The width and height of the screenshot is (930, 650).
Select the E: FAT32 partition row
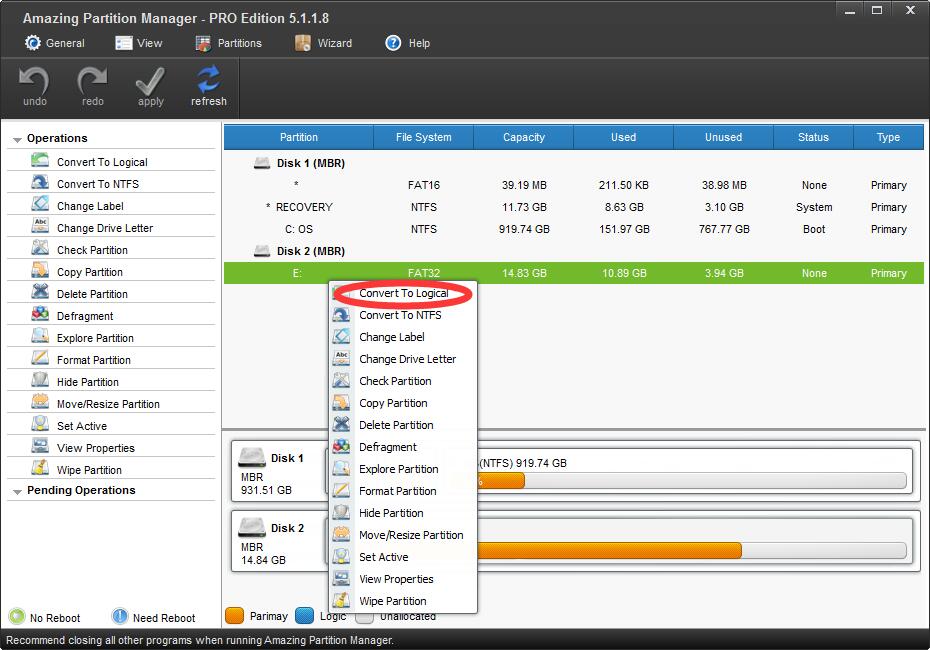[x=574, y=273]
